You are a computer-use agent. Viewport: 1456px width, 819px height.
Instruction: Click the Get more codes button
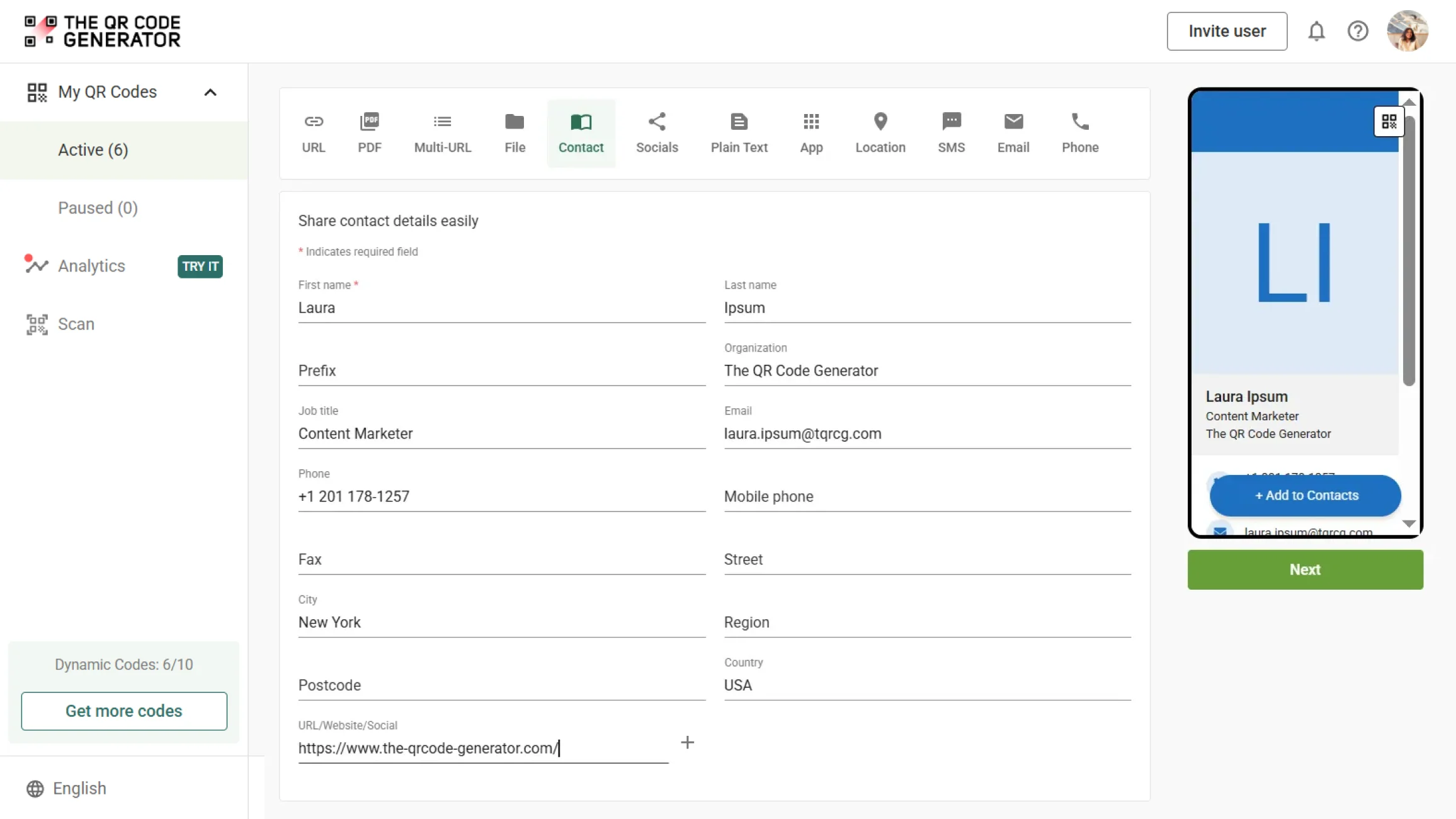[123, 711]
